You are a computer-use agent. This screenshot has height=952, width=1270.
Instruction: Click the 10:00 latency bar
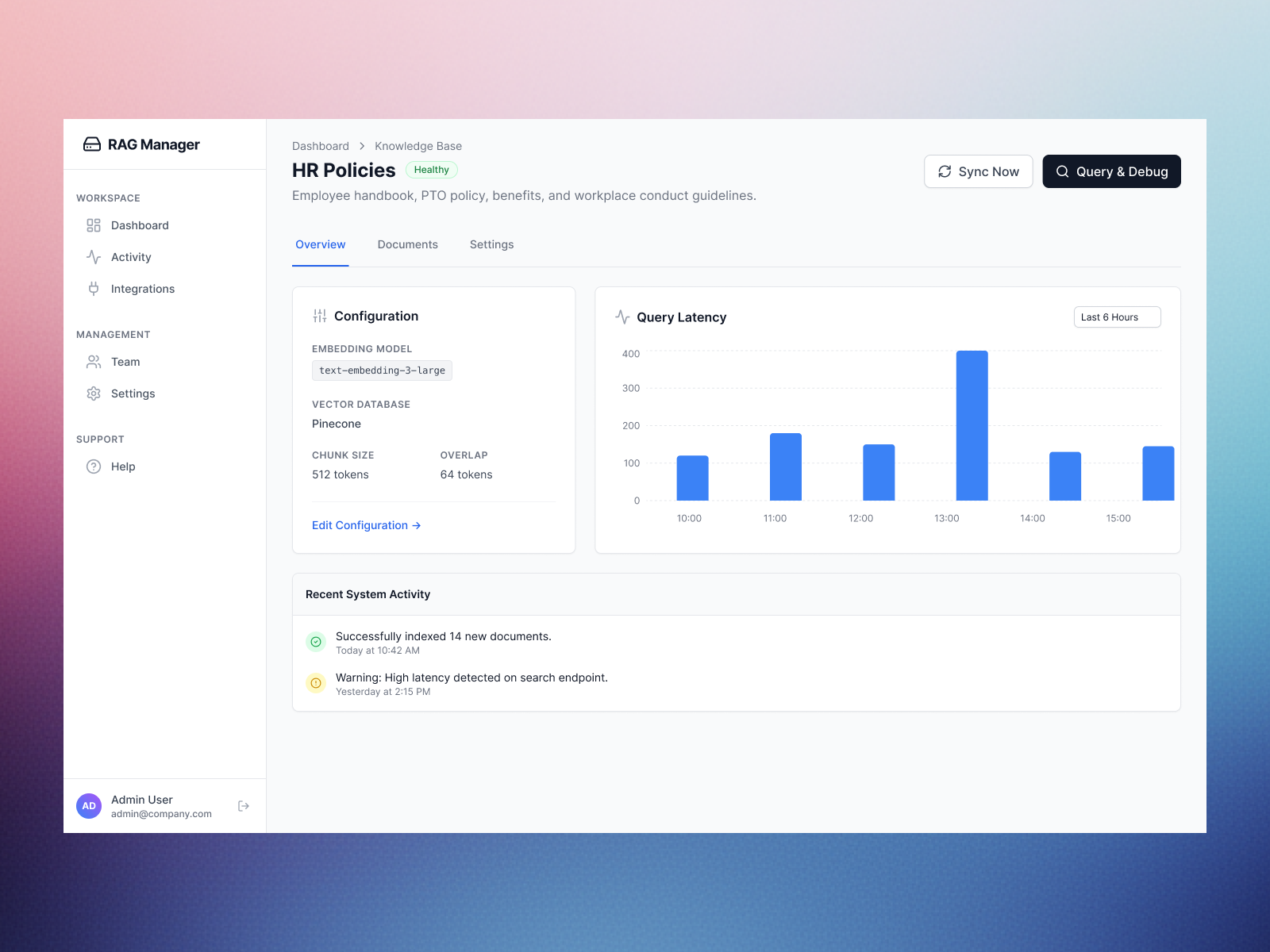point(693,478)
